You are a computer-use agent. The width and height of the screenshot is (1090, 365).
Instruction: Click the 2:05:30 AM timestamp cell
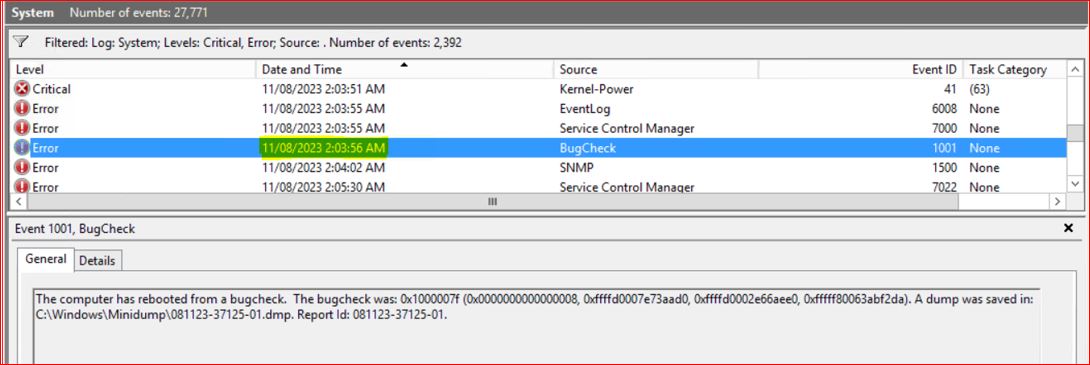323,186
